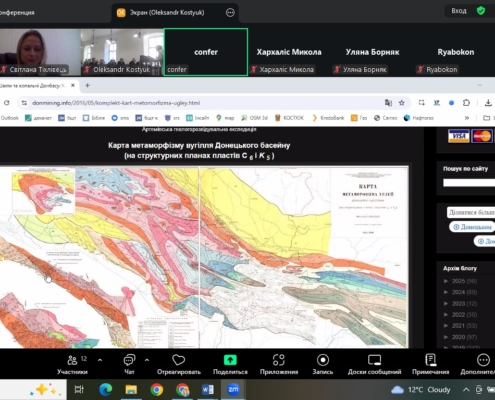Click the browser address bar URL
This screenshot has width=495, height=400.
click(116, 103)
